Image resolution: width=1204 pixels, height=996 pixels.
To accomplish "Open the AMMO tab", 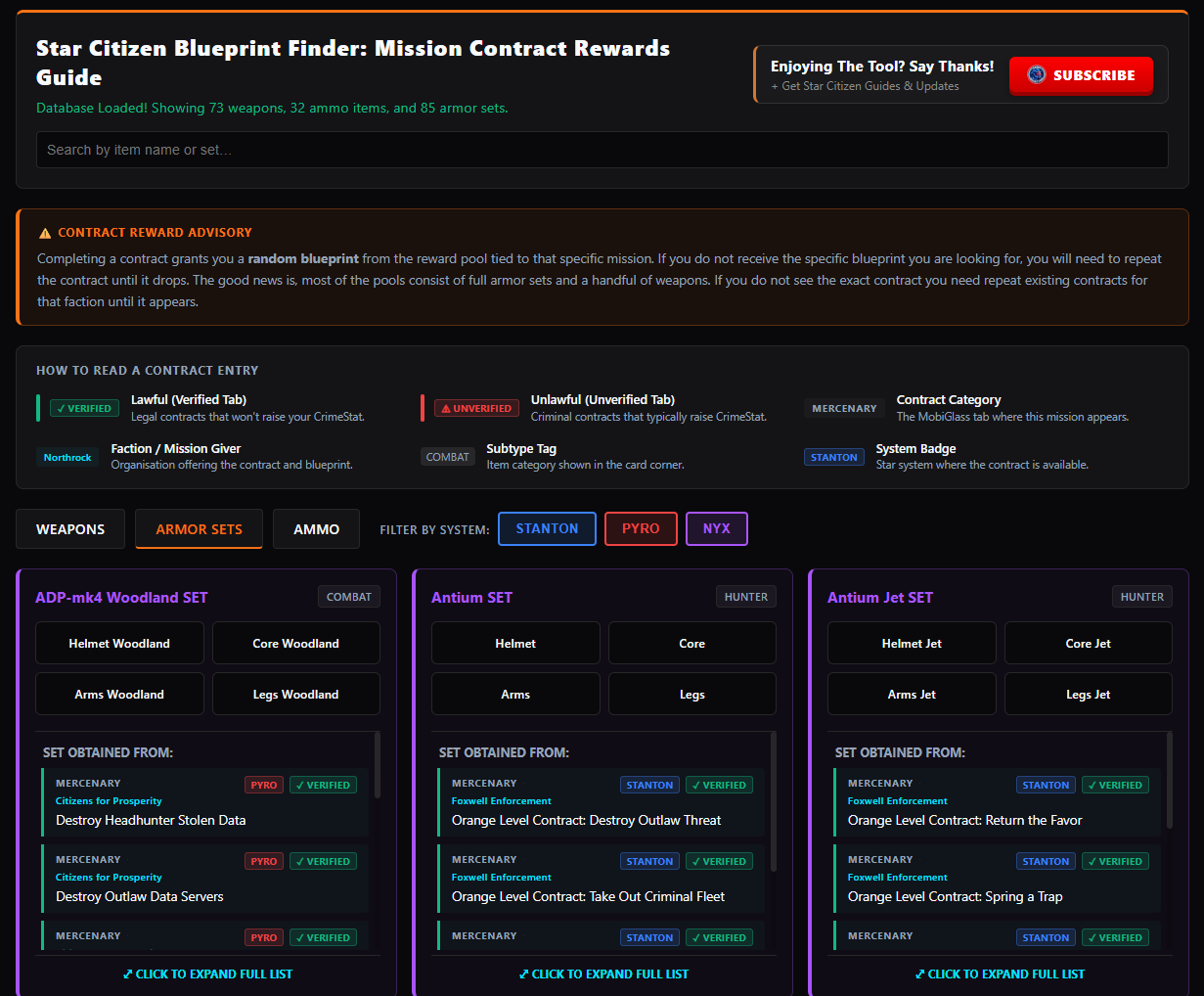I will (316, 529).
